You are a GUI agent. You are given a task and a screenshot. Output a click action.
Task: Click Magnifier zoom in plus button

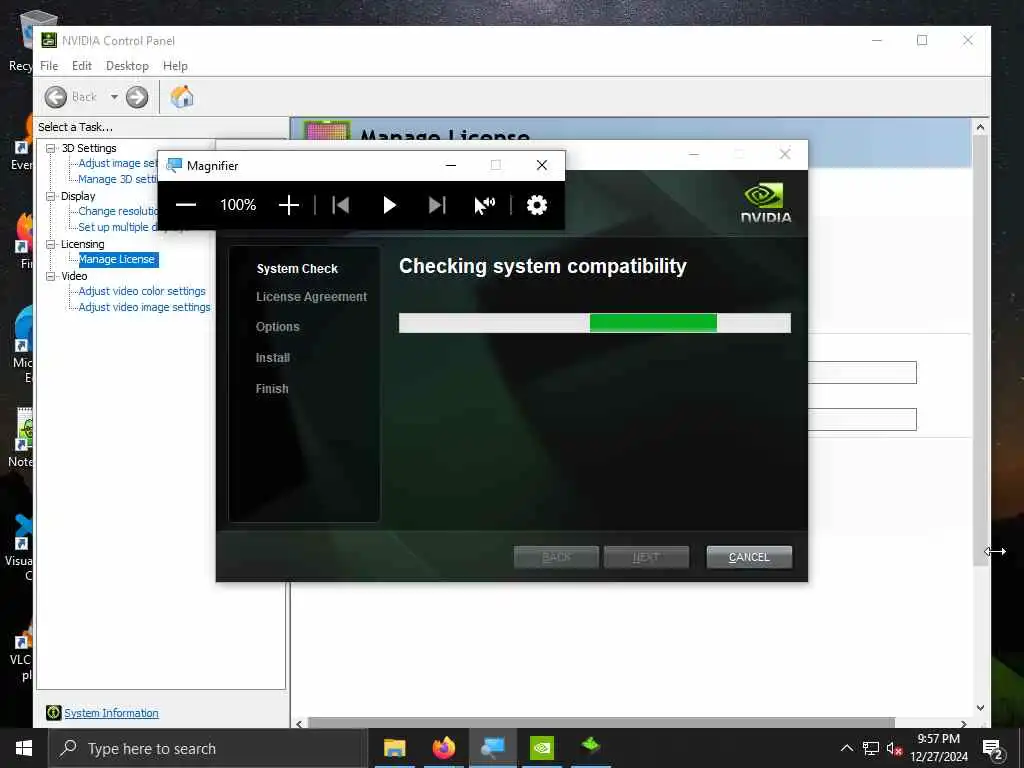coord(289,205)
